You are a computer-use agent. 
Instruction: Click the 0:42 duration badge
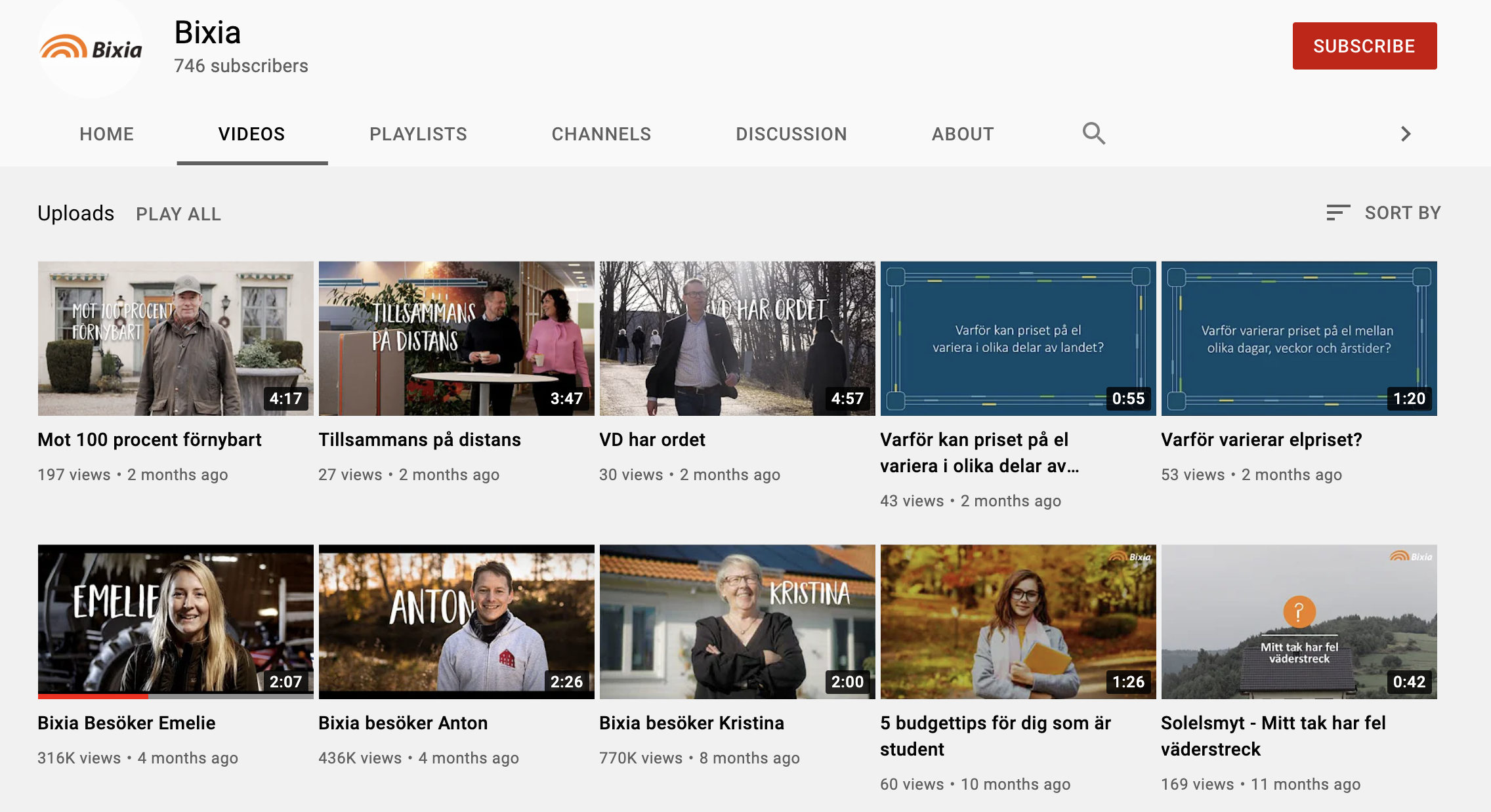point(1409,681)
